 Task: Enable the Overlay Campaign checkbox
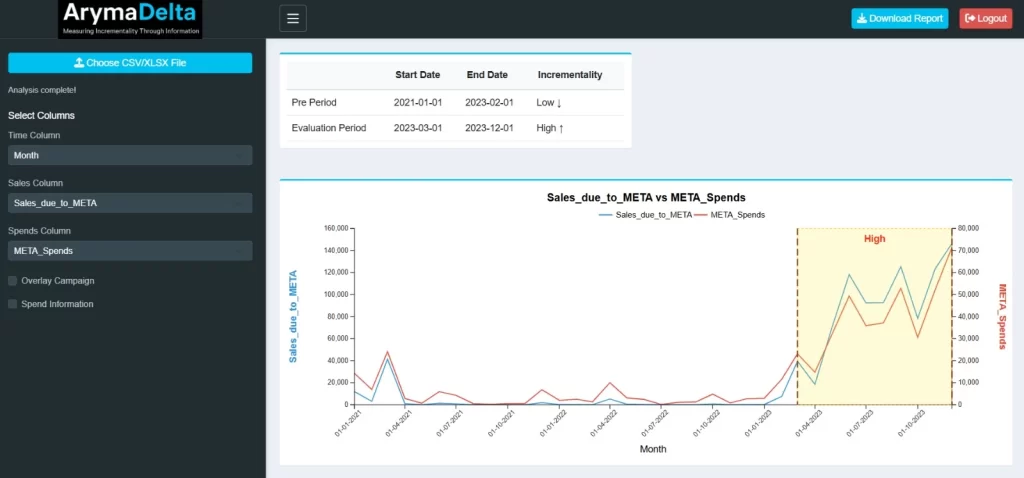[12, 281]
